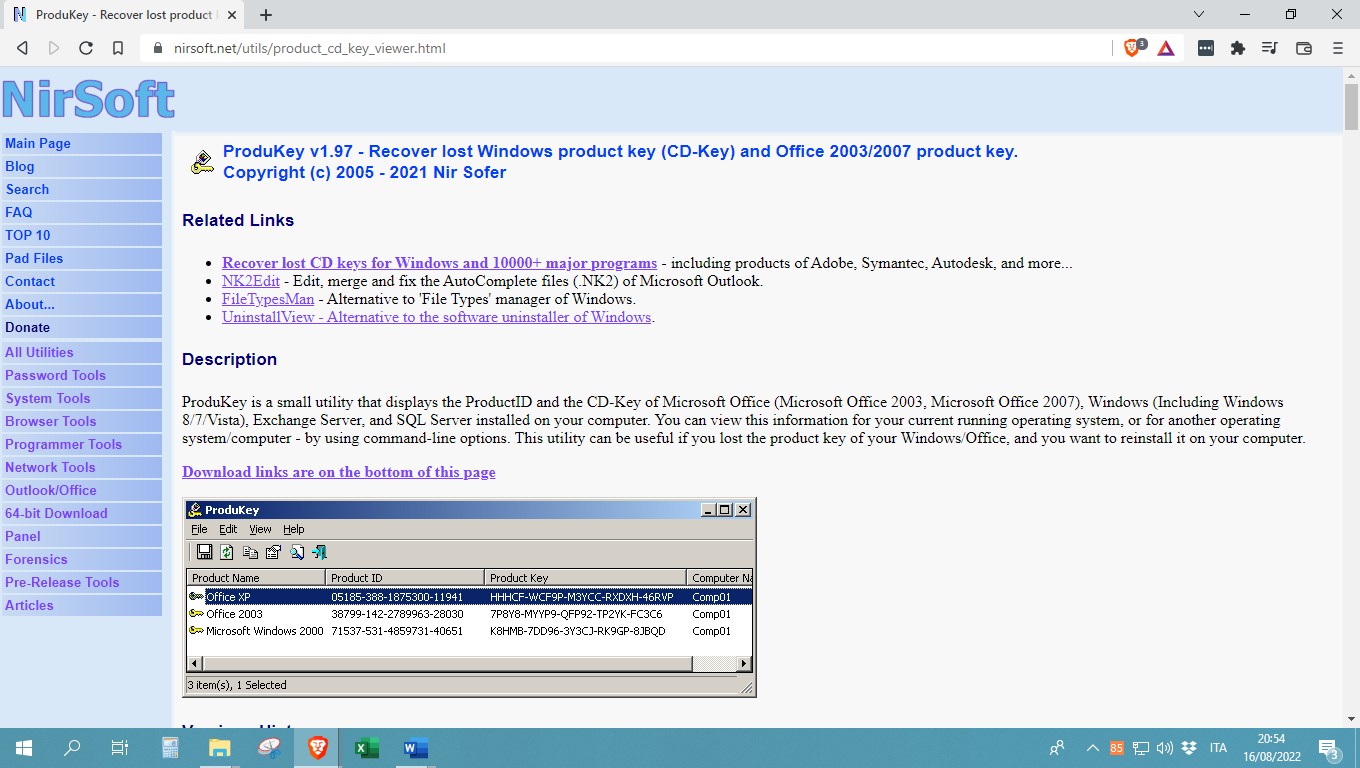Click the ITA language indicator
Viewport: 1360px width, 768px height.
point(1218,748)
